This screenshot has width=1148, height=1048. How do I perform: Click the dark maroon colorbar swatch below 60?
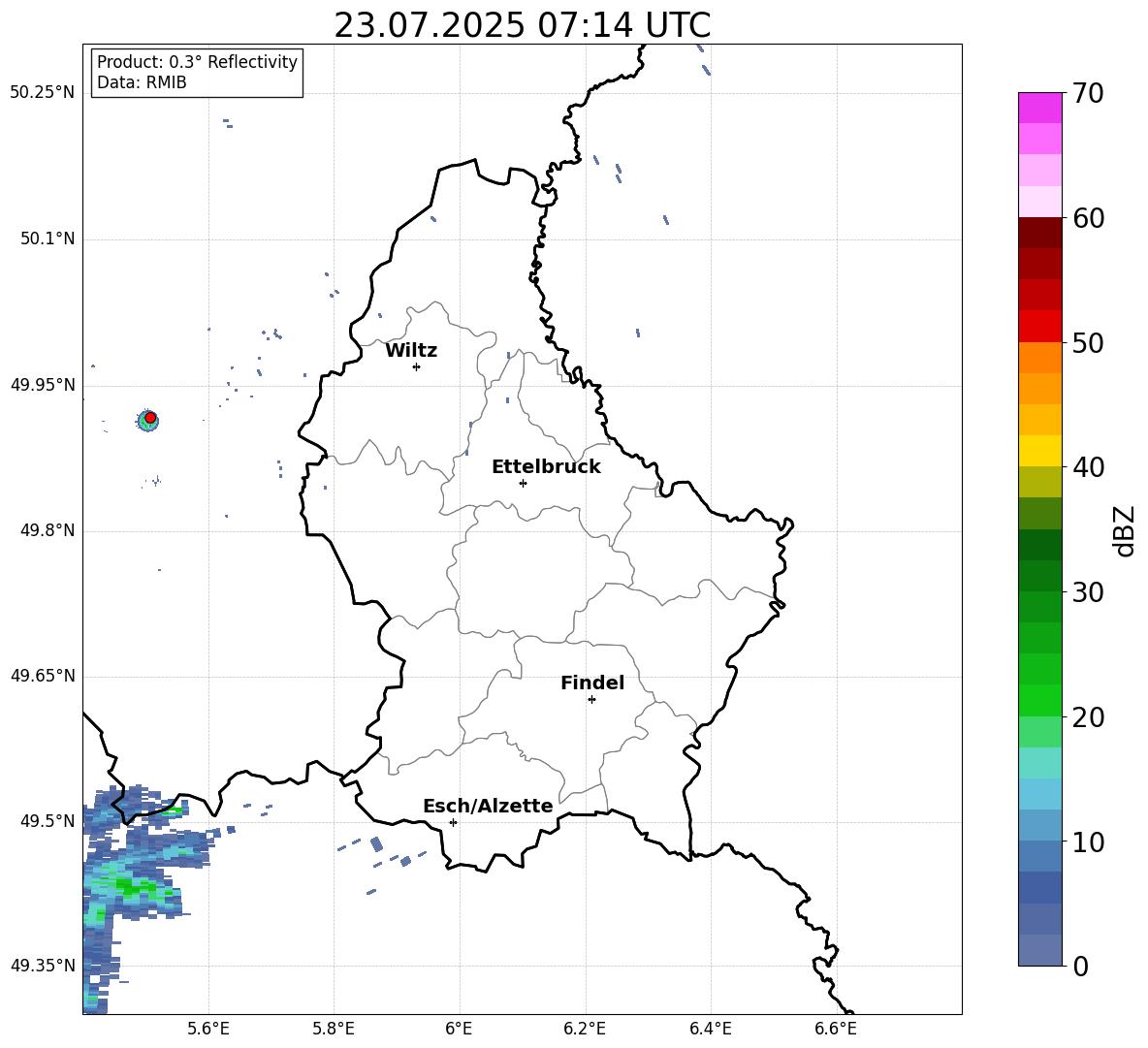click(1039, 233)
